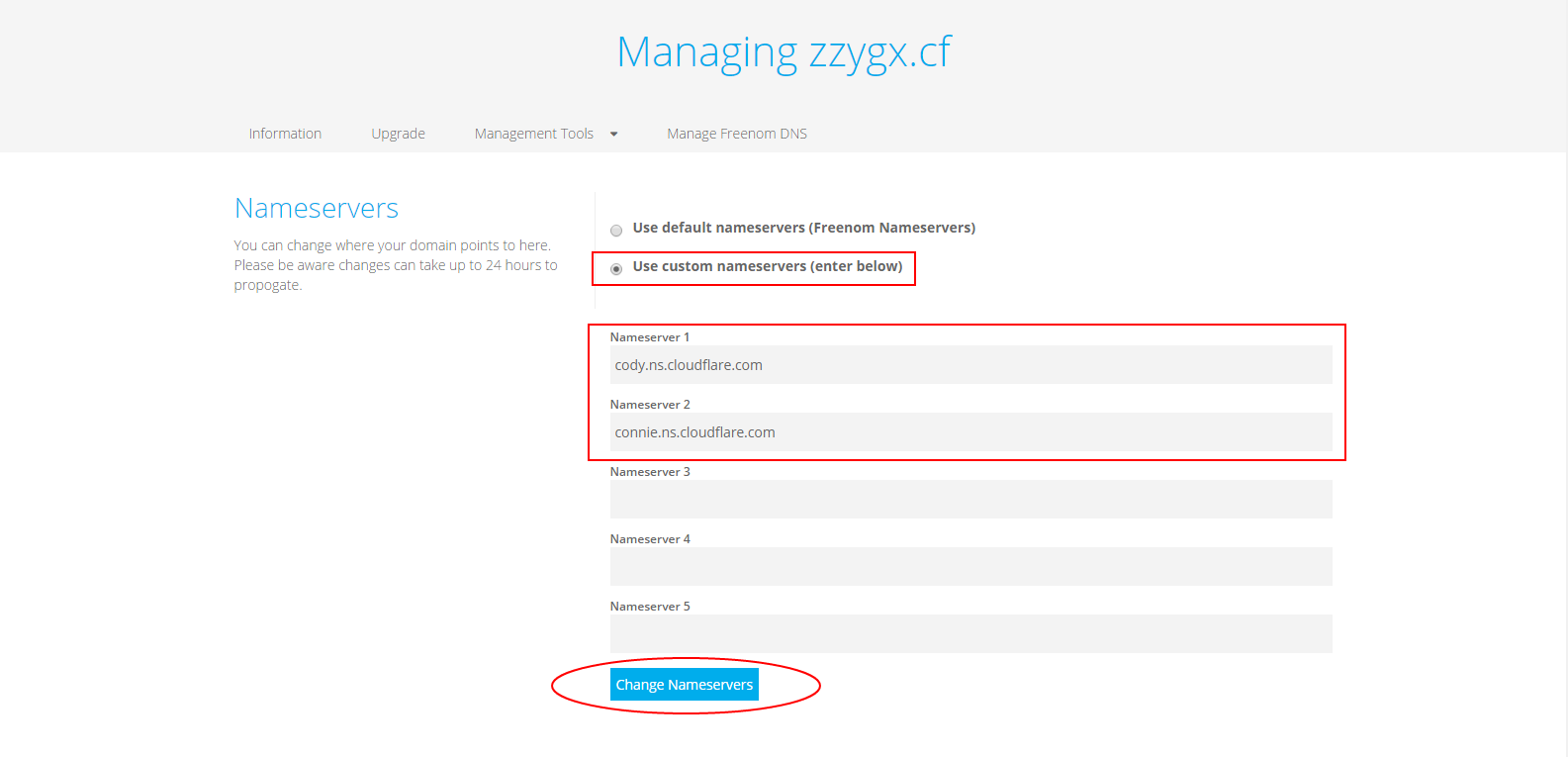Click the 'Nameserver 1' field label
The height and width of the screenshot is (757, 1568).
coord(650,337)
